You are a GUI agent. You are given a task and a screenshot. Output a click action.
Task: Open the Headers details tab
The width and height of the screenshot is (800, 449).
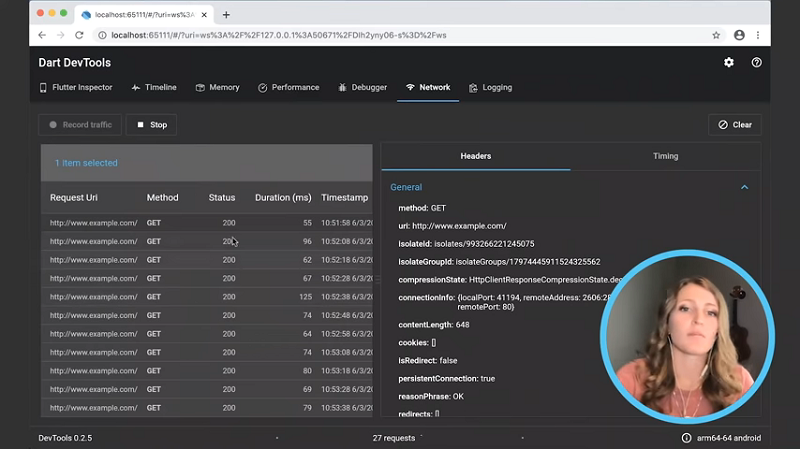(x=476, y=156)
